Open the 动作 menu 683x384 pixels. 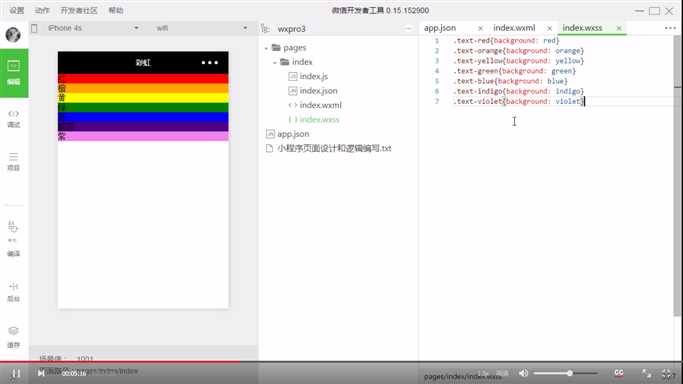coord(42,10)
